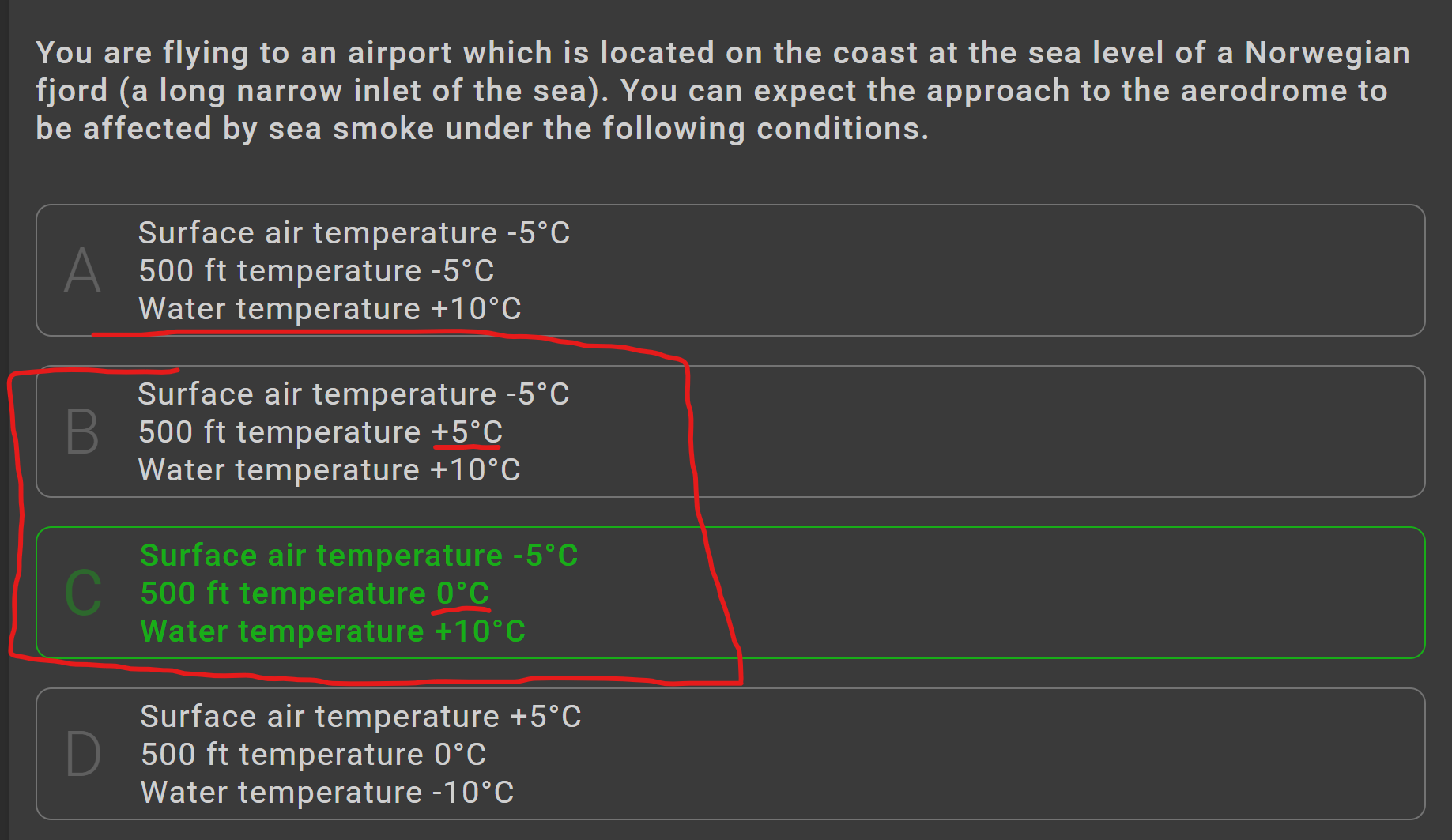Select answer option letter B
This screenshot has height=840, width=1452.
pos(82,432)
